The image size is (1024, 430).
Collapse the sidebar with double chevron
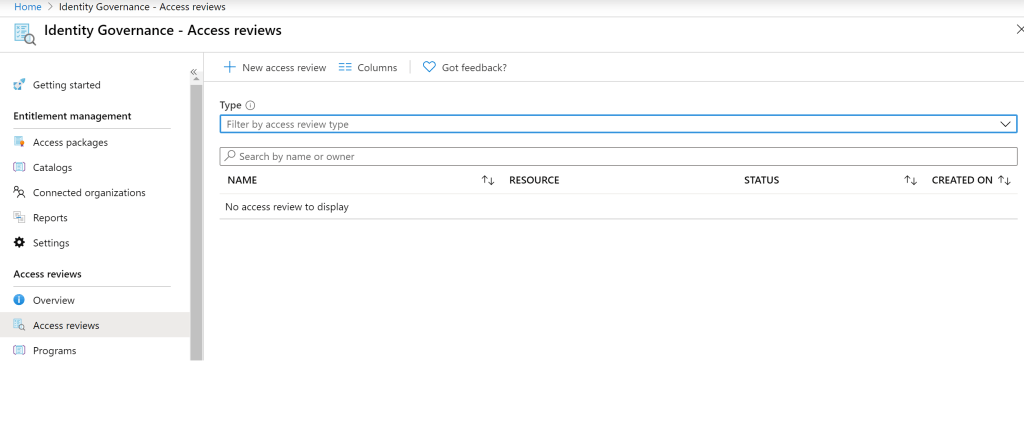194,72
